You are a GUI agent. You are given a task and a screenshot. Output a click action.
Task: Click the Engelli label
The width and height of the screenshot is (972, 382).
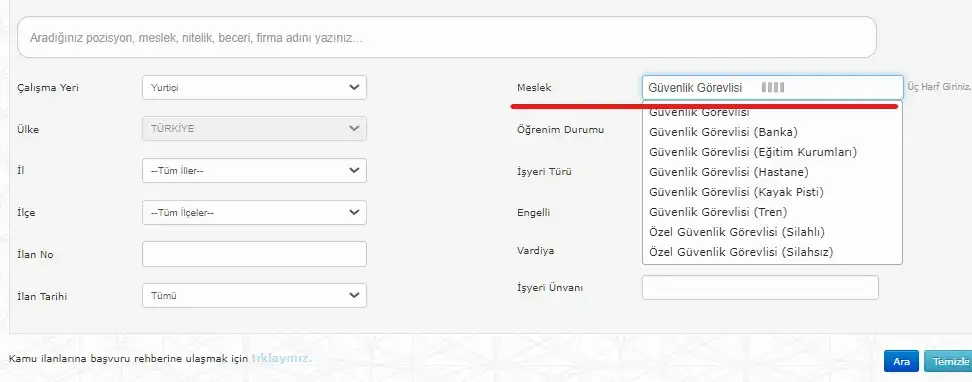click(534, 213)
